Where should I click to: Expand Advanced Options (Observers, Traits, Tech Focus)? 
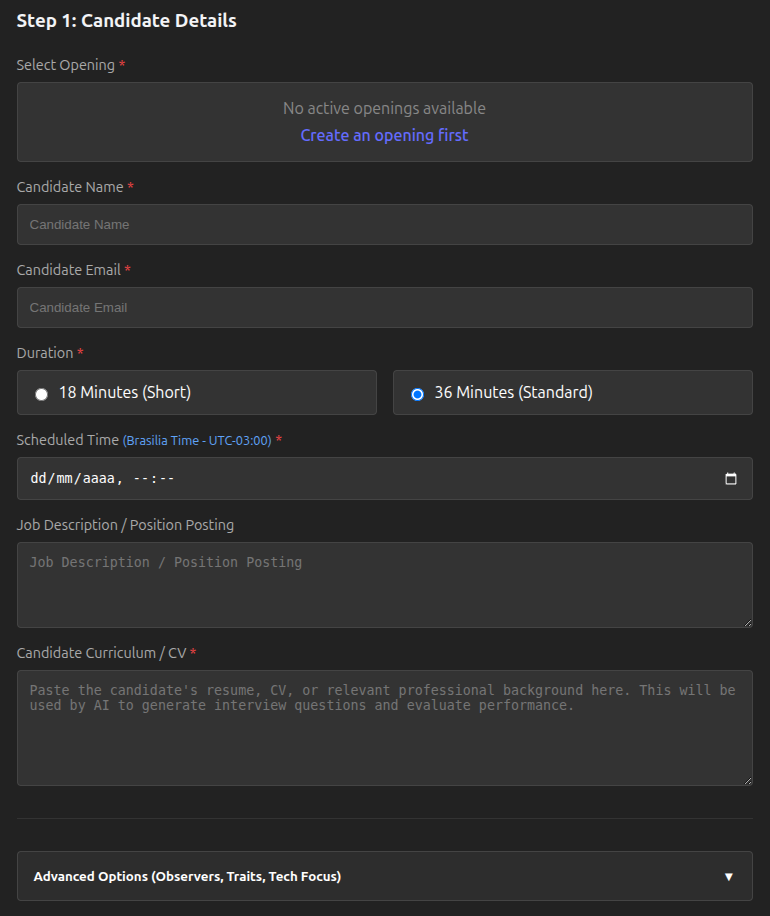187,877
